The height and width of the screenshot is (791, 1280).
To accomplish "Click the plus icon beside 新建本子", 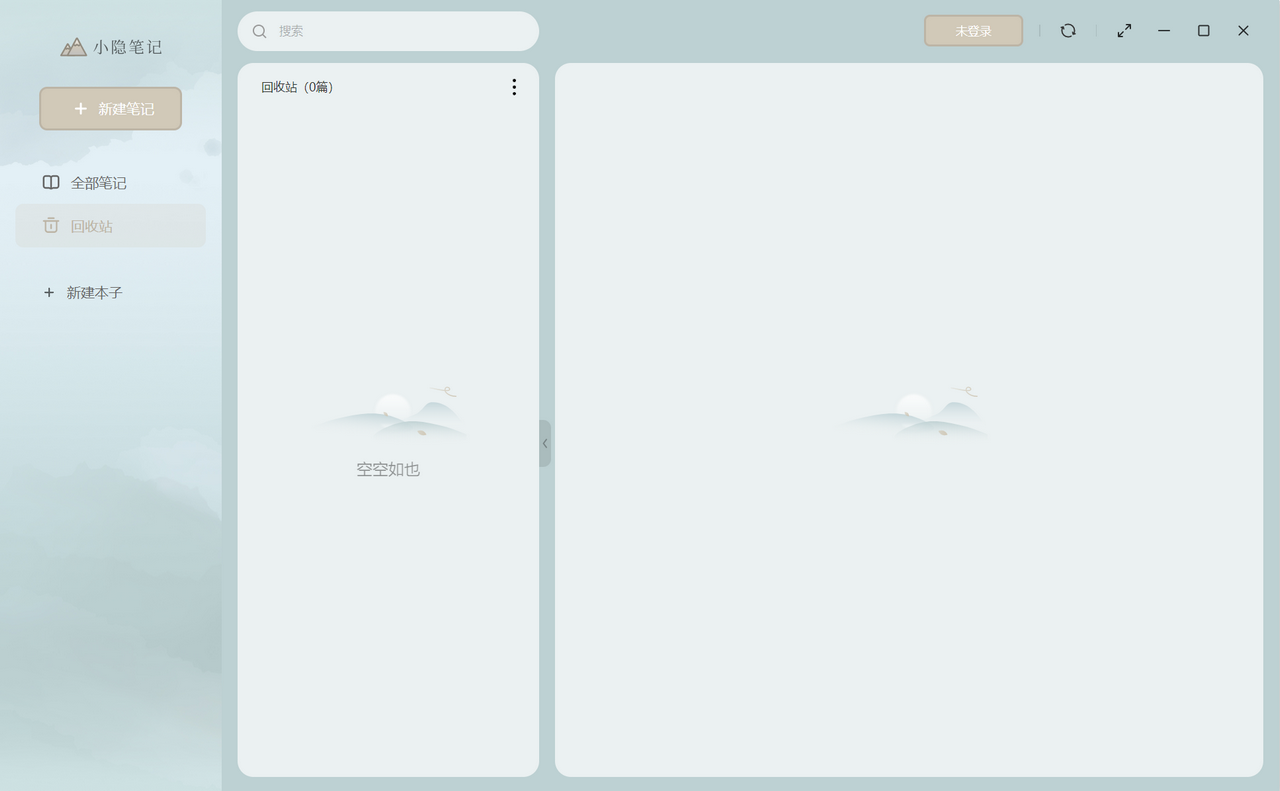I will [49, 293].
